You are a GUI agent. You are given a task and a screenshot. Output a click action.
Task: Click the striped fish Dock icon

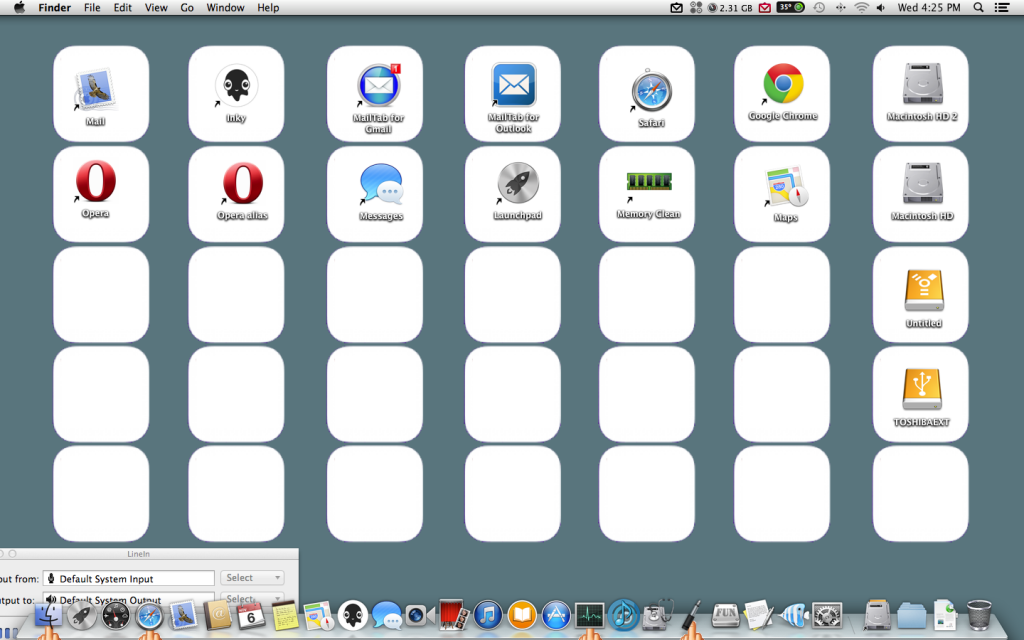click(x=793, y=615)
